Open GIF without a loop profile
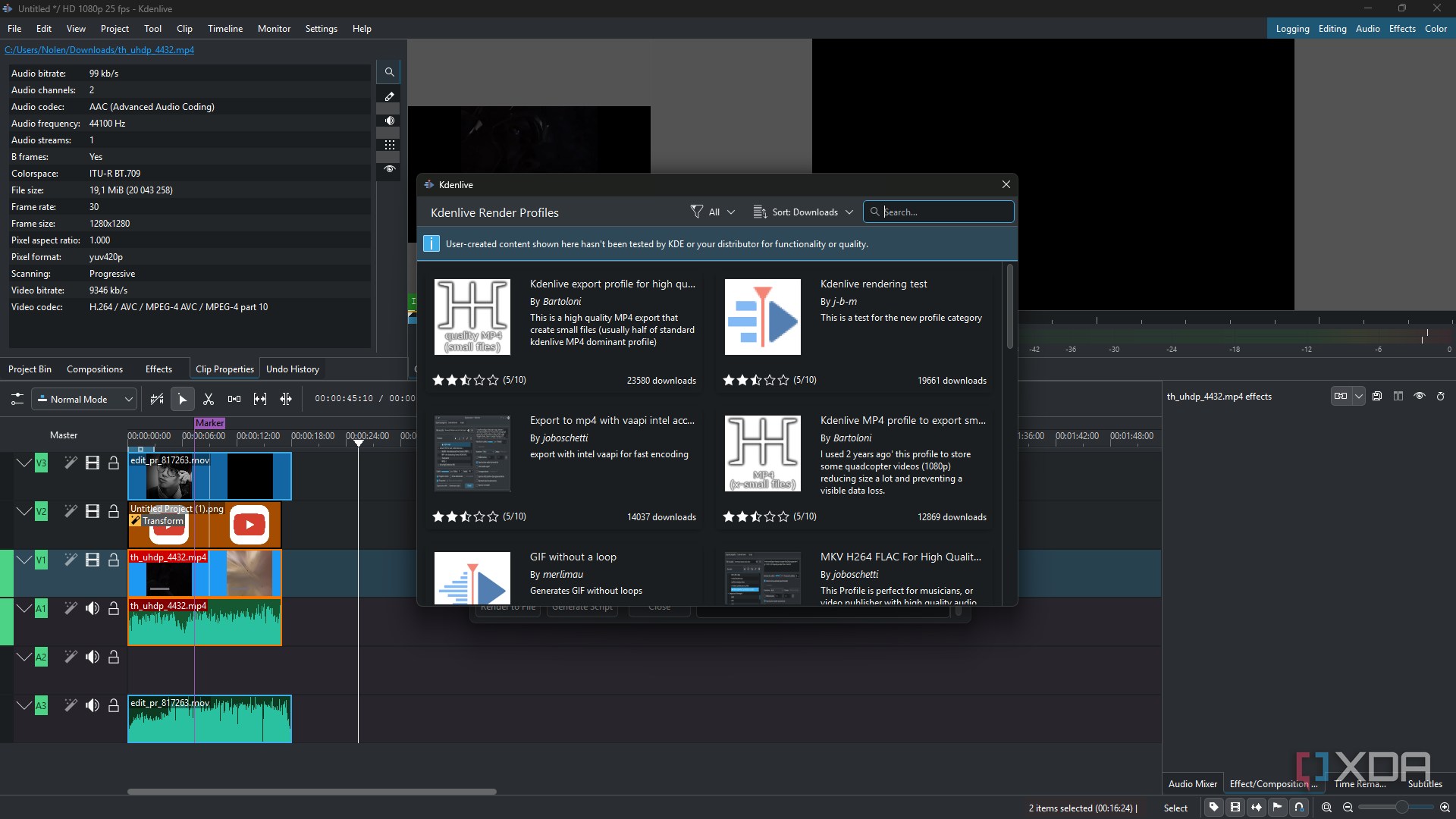1456x819 pixels. 565,576
